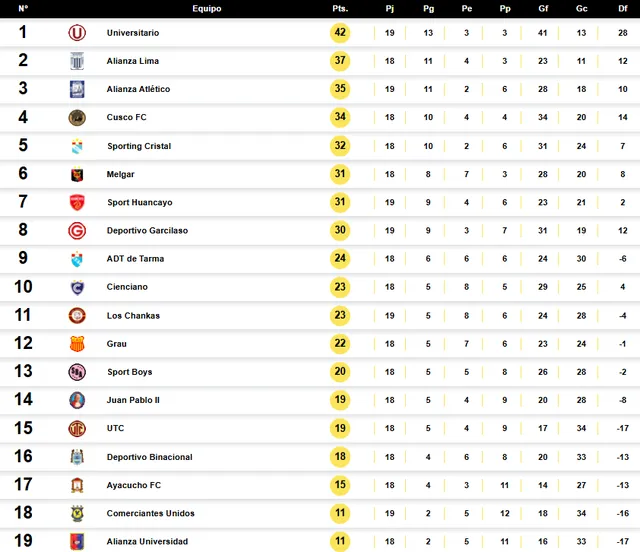Click the Alianza Lima club crest
The height and width of the screenshot is (552, 640).
pyautogui.click(x=77, y=61)
